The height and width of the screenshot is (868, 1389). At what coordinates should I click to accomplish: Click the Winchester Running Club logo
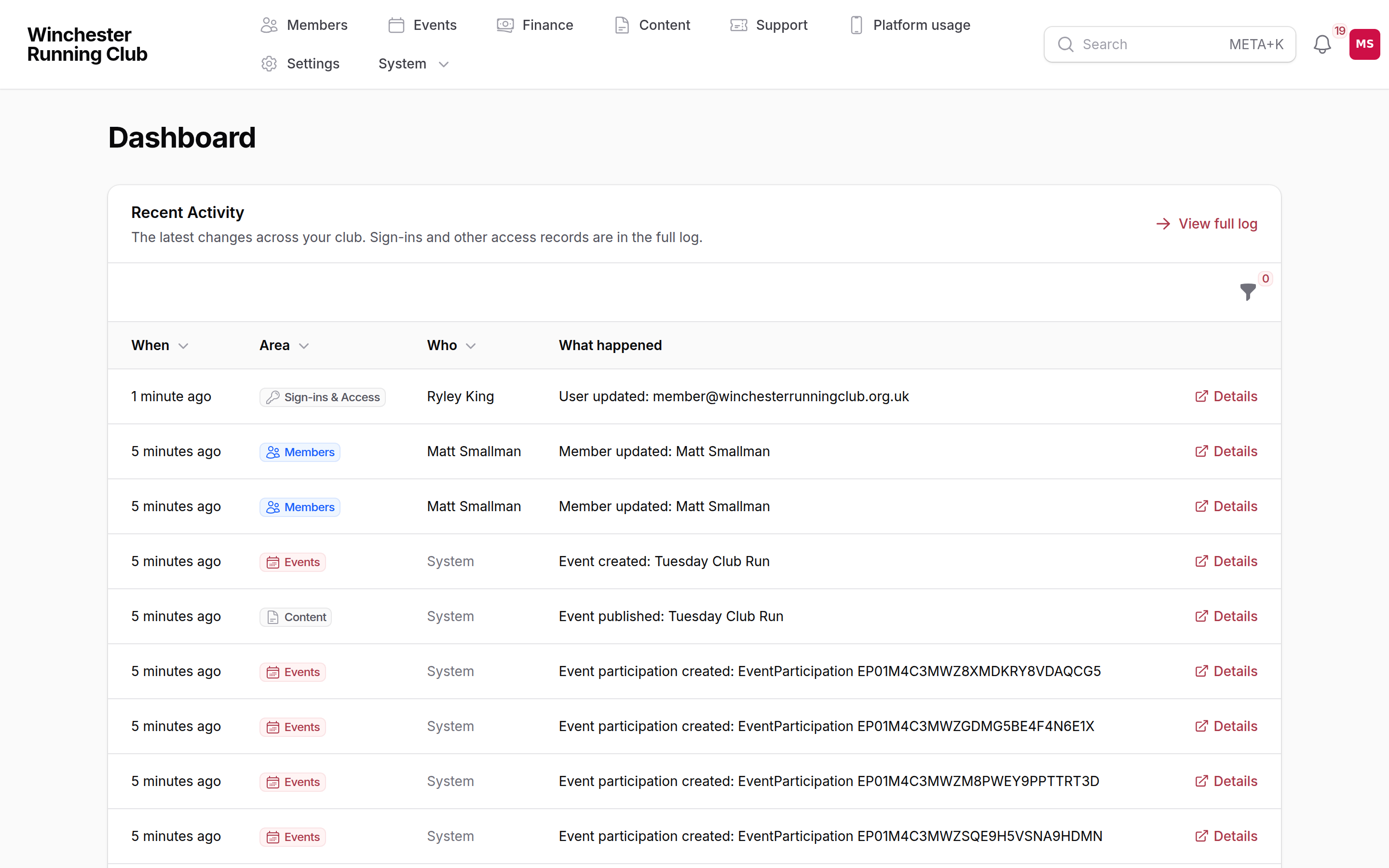87,44
